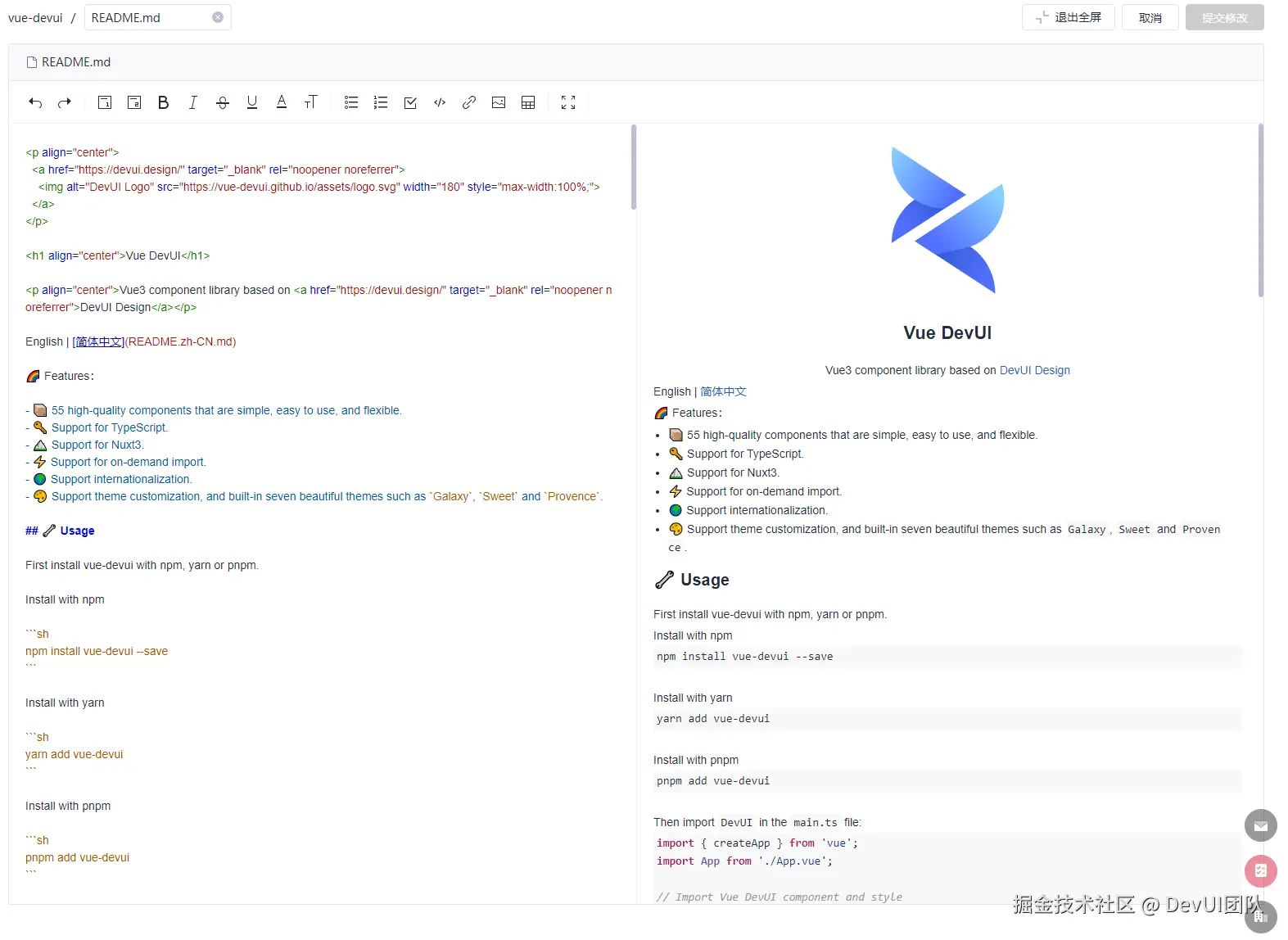Click the Vue DevUI logo in preview

(947, 220)
